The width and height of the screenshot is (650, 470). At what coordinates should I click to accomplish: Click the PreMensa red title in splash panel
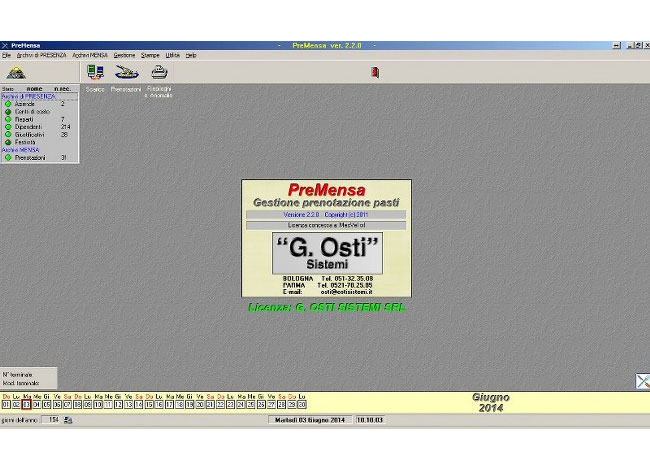click(327, 190)
